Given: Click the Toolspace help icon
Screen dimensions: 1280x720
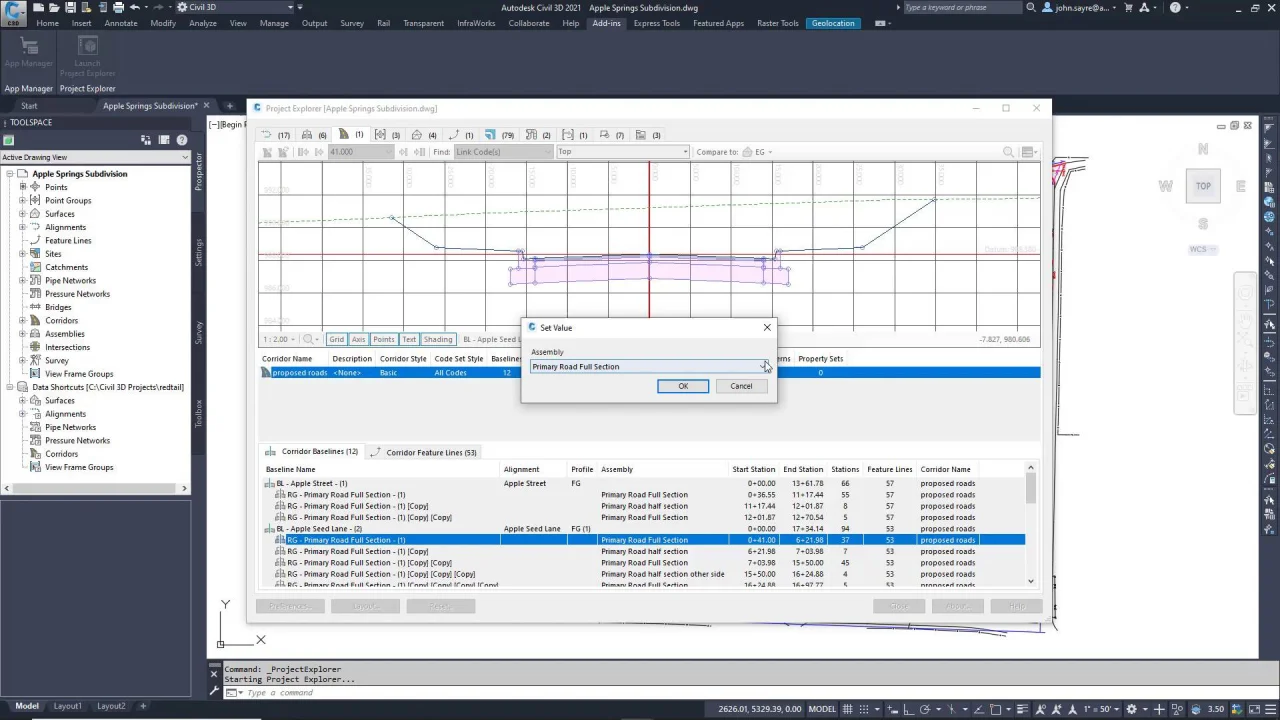Looking at the screenshot, I should [182, 140].
